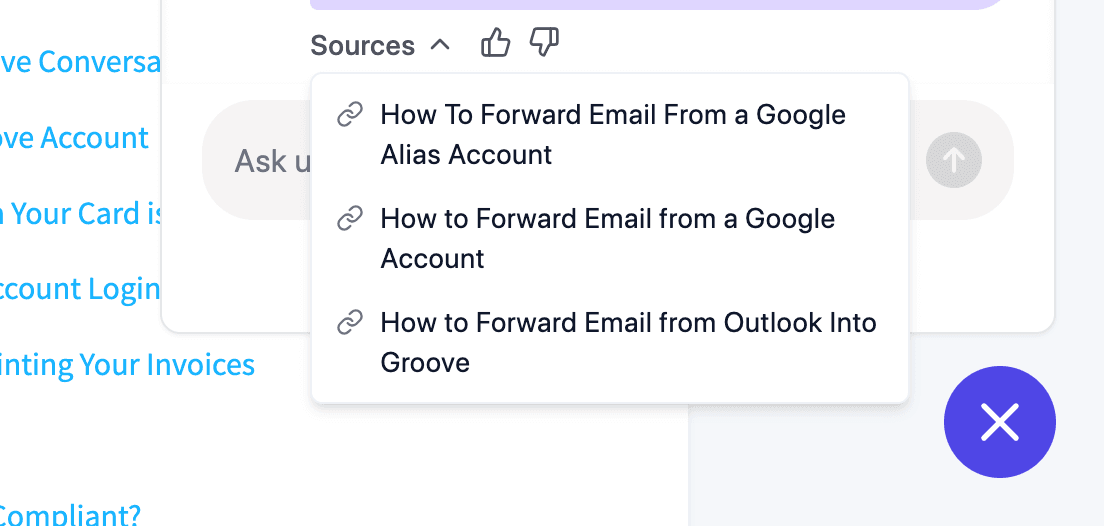This screenshot has height=526, width=1104.
Task: Click link icon beside Outlook Into Groove source
Action: pyautogui.click(x=349, y=323)
